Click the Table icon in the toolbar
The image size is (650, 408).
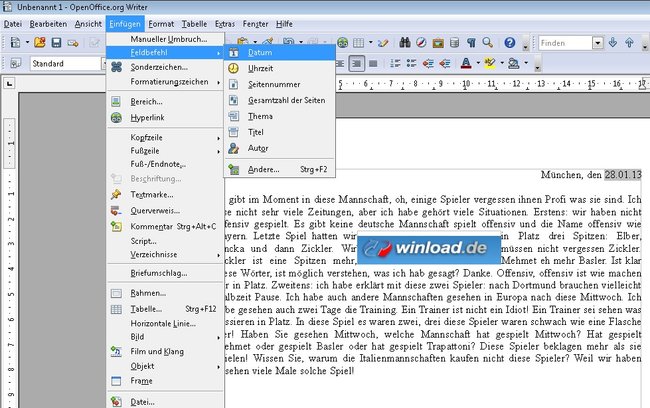(359, 42)
